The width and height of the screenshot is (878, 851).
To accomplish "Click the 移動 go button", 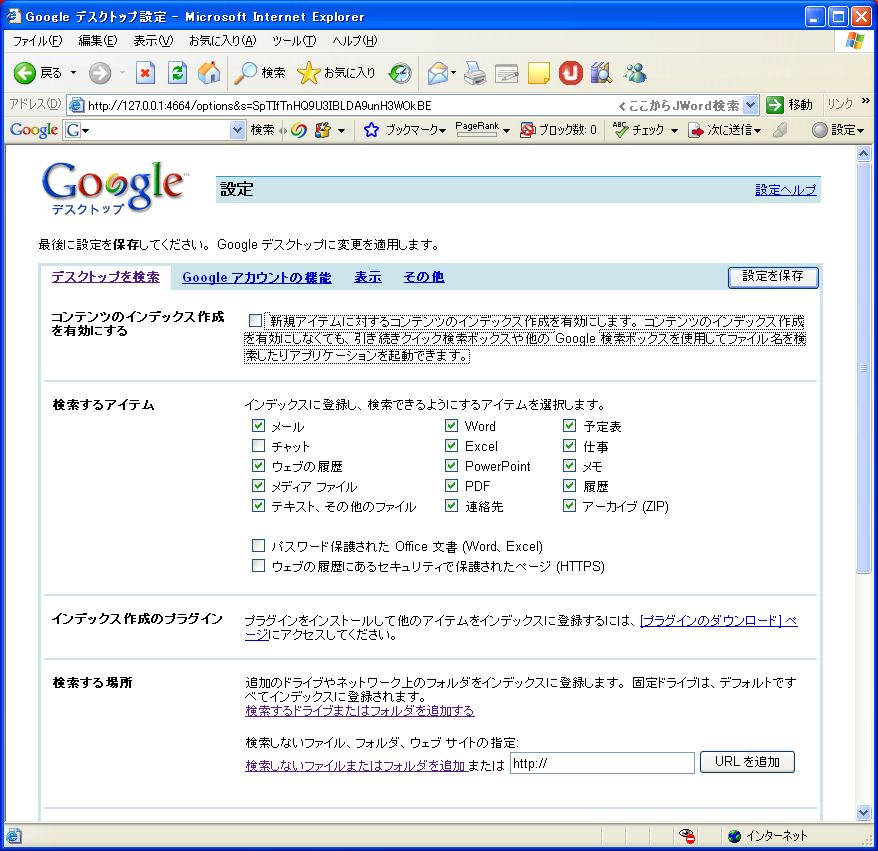I will [x=790, y=105].
